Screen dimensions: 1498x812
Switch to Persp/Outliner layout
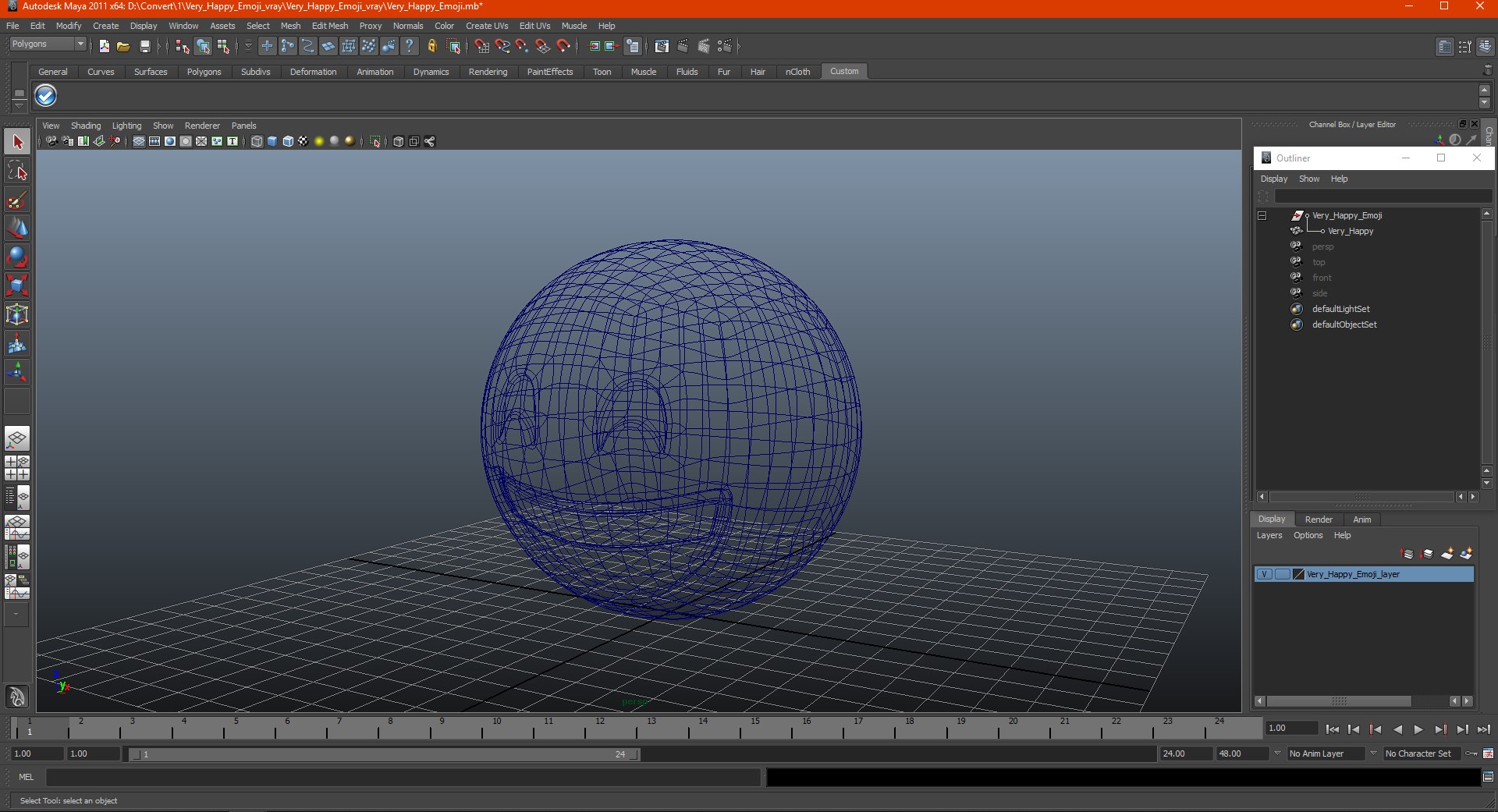(17, 498)
